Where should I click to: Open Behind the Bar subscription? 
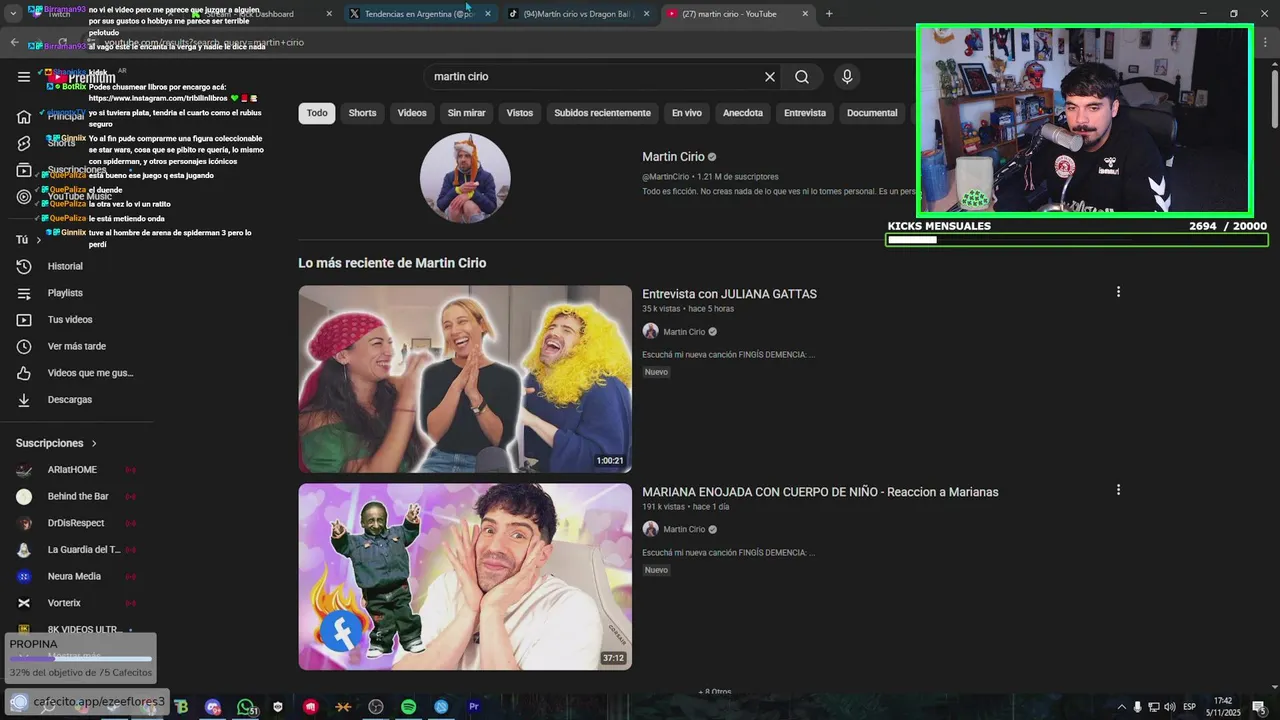tap(77, 496)
